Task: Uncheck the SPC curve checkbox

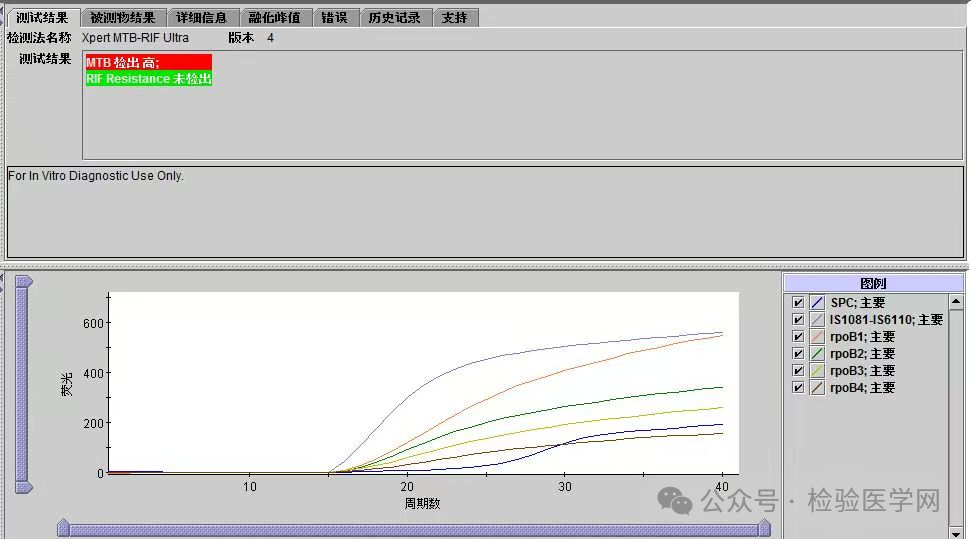Action: [798, 303]
